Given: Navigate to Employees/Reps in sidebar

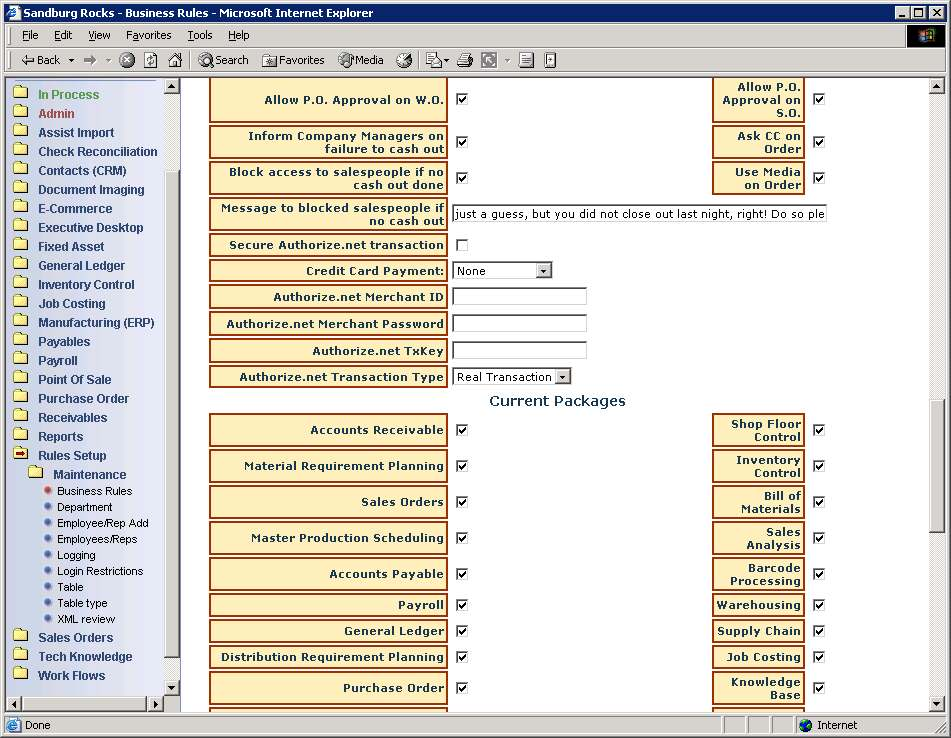Looking at the screenshot, I should point(97,539).
